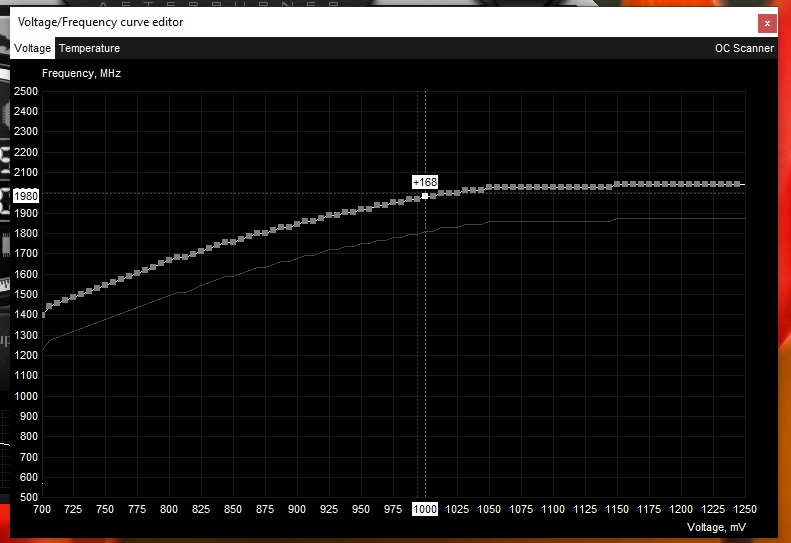Screen dimensions: 791x543
Task: Click the 1250 voltage axis label
Action: click(x=745, y=509)
